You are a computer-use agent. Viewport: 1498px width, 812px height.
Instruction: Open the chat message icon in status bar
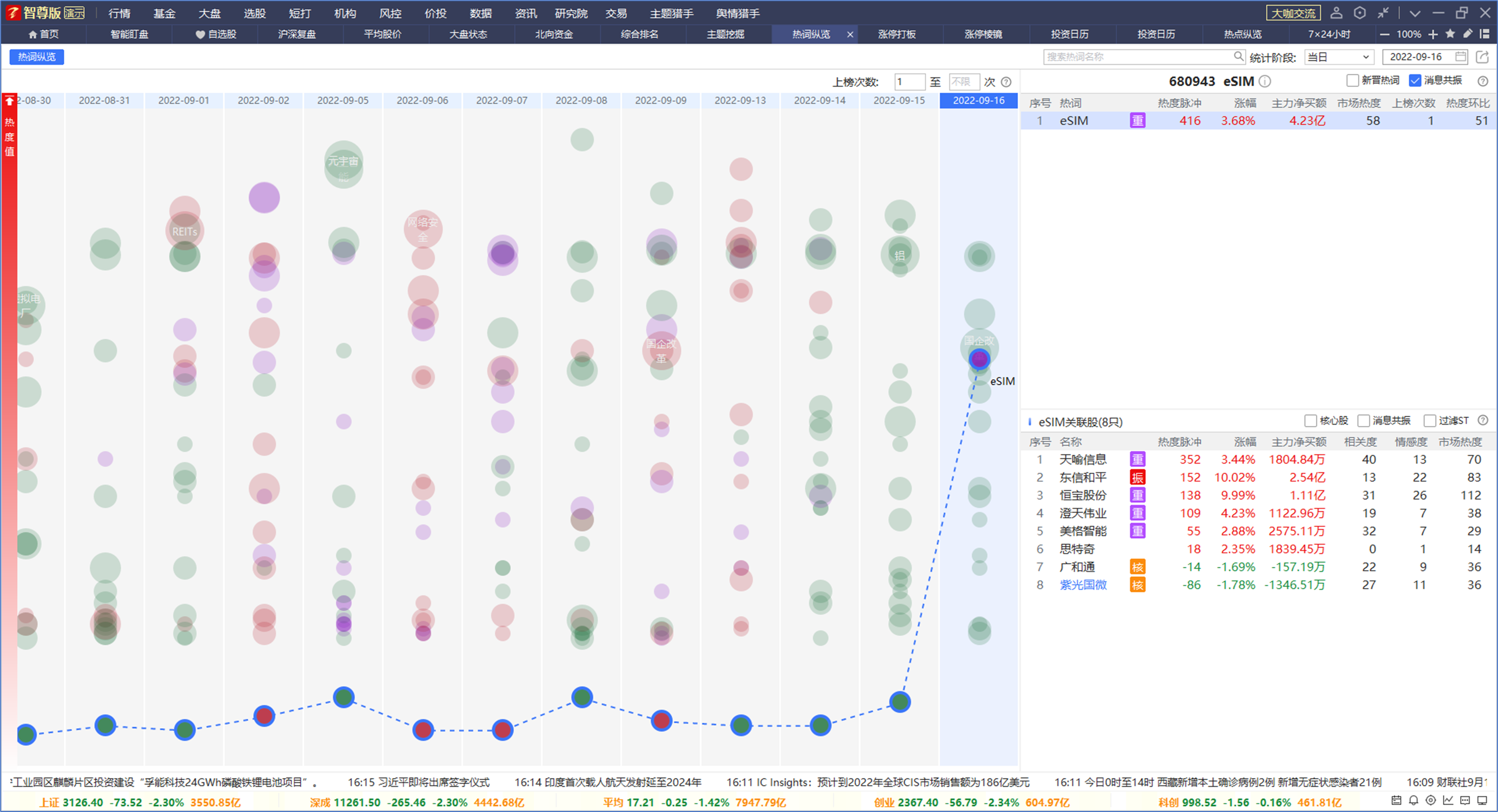click(1466, 801)
